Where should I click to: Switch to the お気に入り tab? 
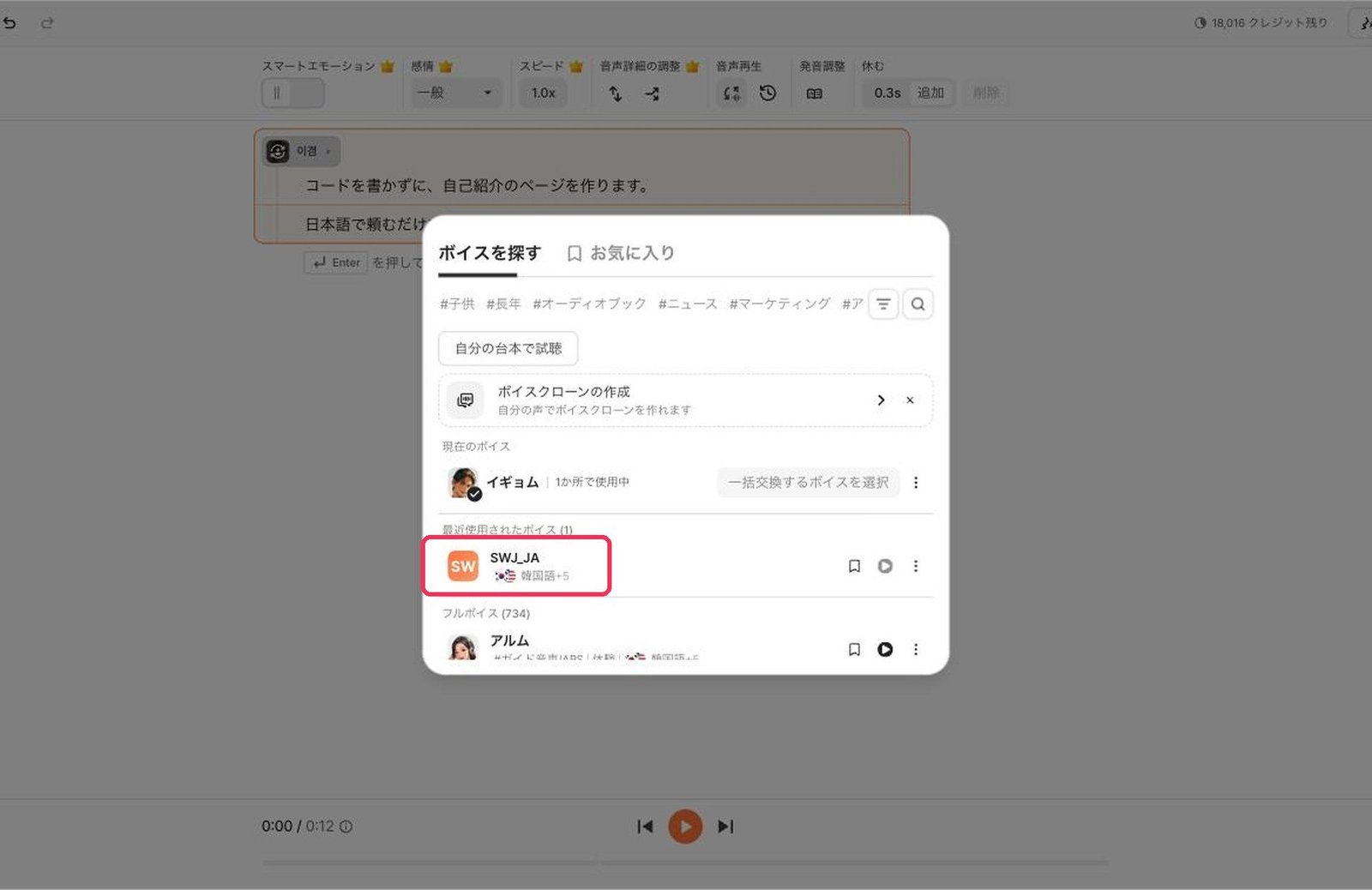[x=621, y=253]
